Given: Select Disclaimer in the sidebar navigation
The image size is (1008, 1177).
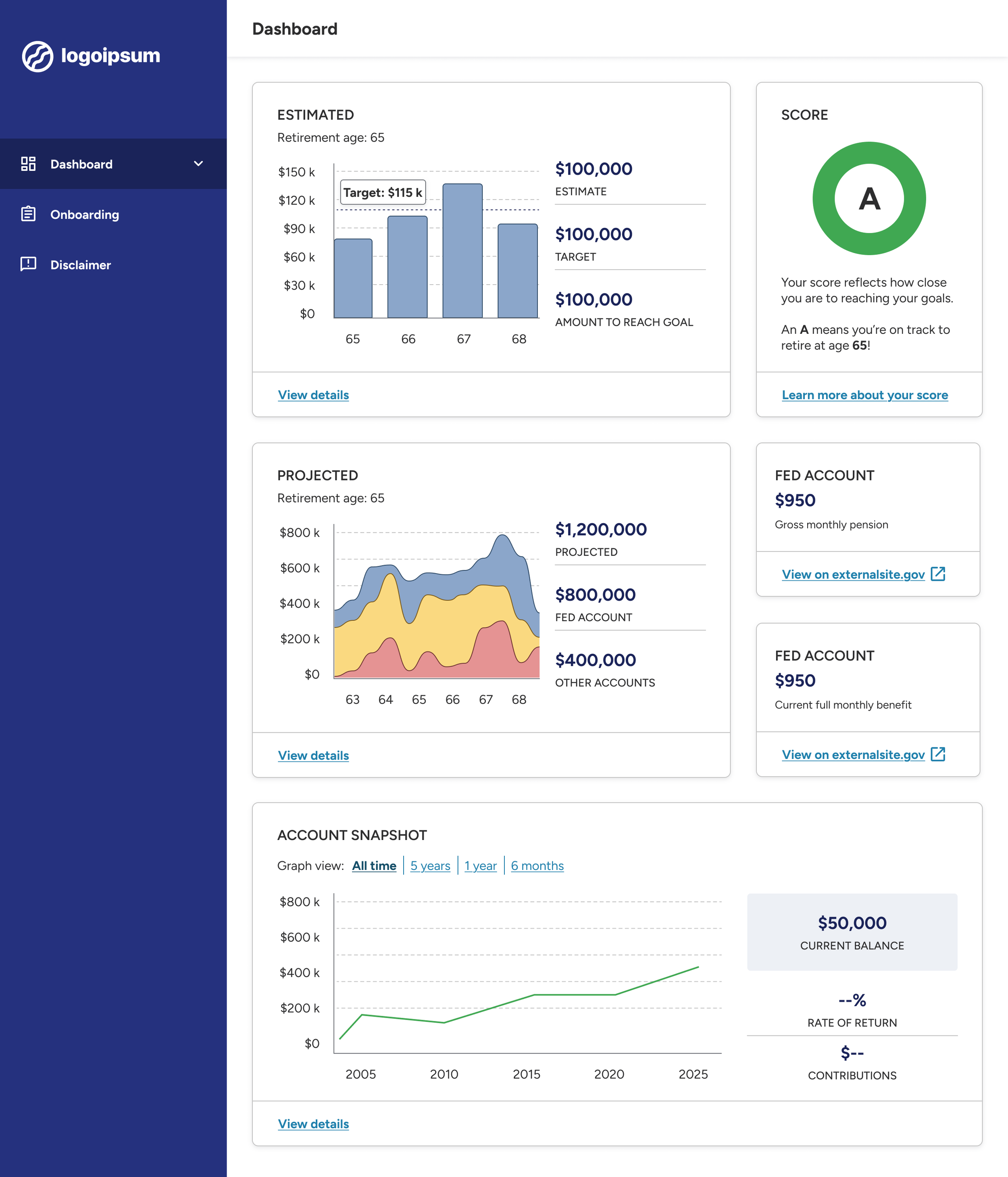Looking at the screenshot, I should click(x=81, y=265).
